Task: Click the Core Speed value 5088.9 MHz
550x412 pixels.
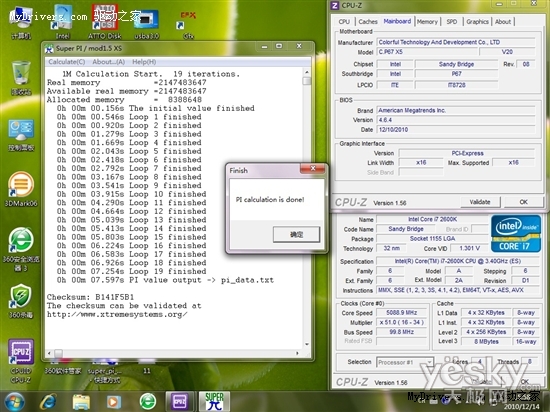Action: [x=401, y=312]
